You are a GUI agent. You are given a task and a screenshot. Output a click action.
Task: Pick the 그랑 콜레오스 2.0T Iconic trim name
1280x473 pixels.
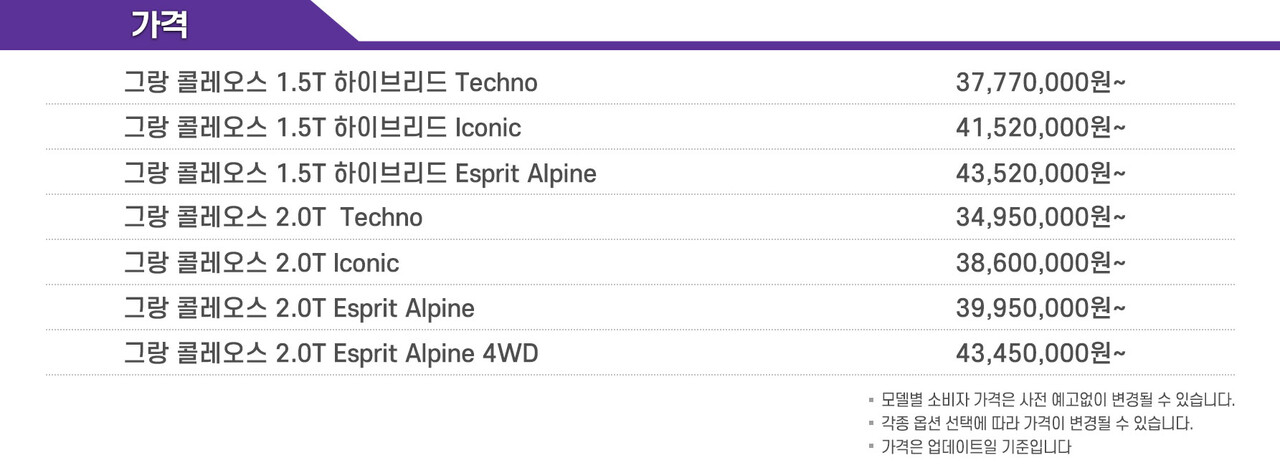[260, 262]
